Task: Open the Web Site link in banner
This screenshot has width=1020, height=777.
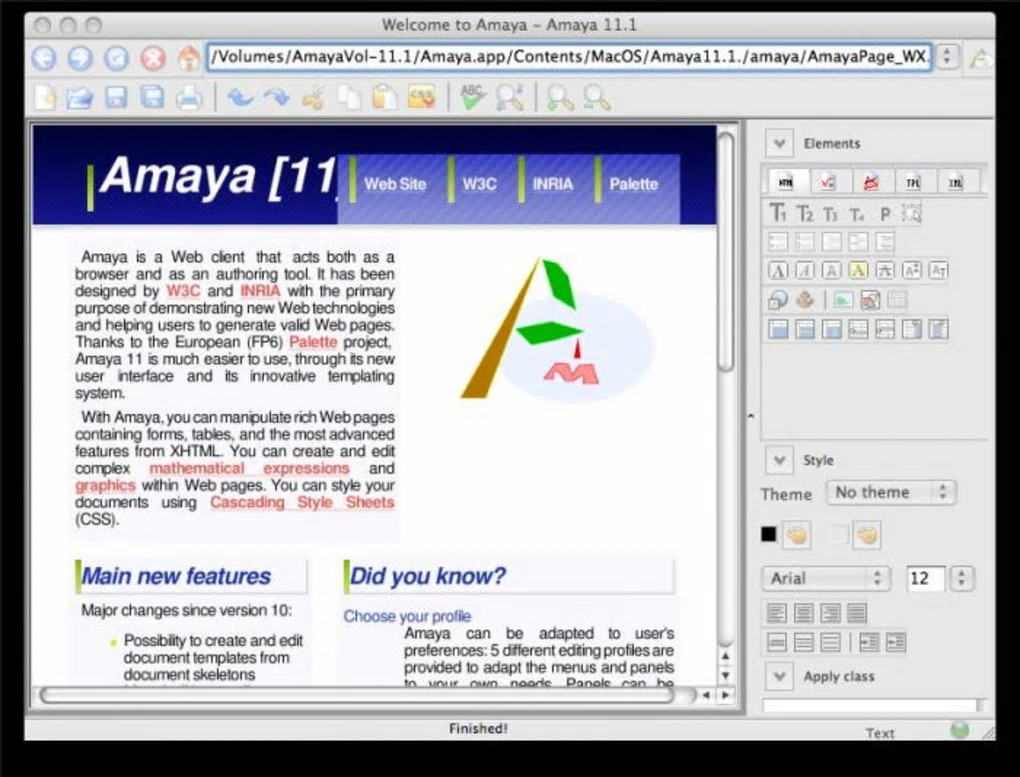Action: point(395,184)
